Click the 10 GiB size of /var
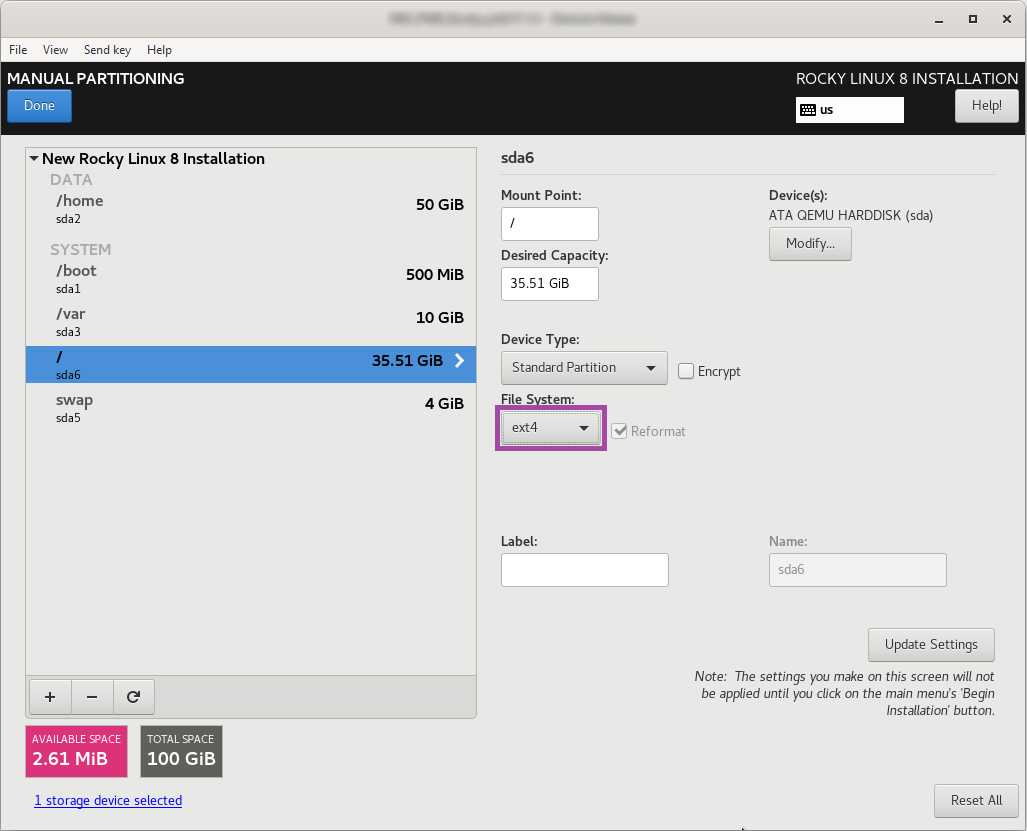The image size is (1027, 831). pos(439,318)
